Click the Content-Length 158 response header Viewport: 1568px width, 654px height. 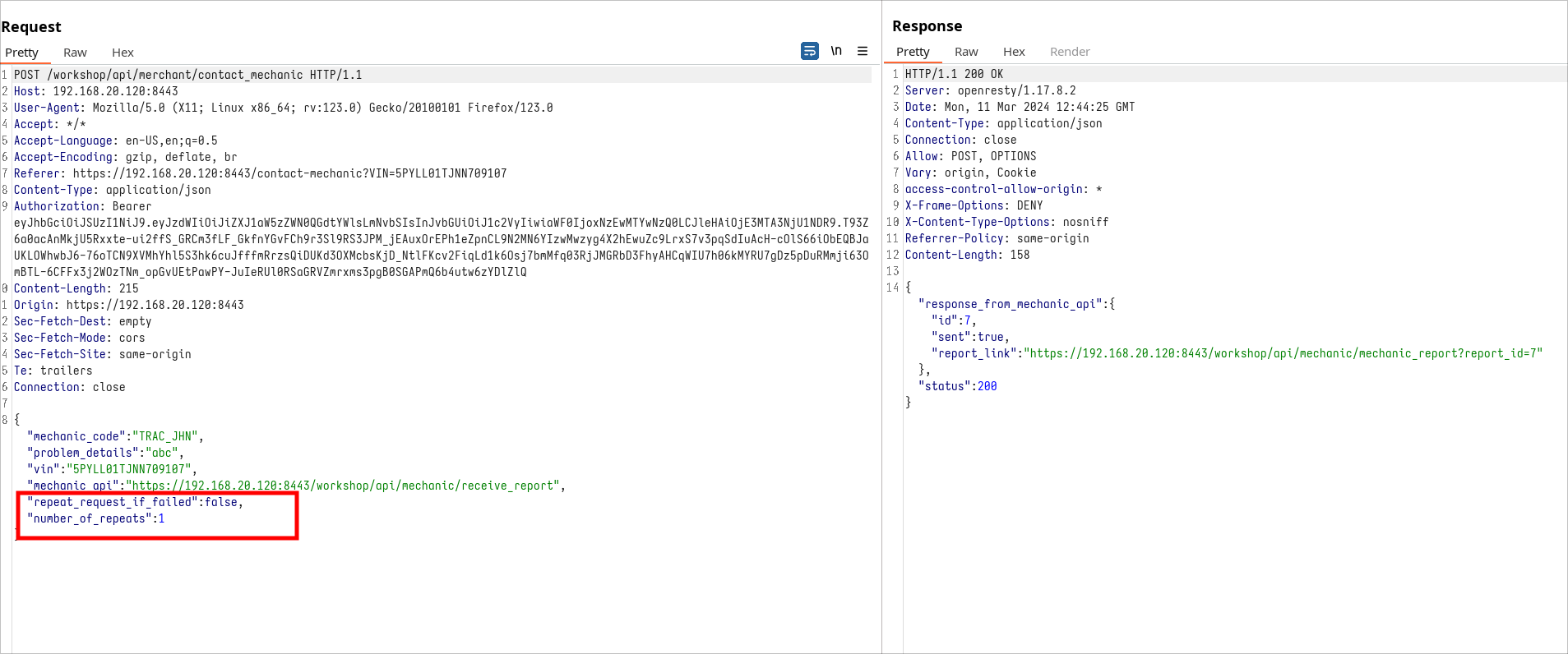click(x=967, y=255)
